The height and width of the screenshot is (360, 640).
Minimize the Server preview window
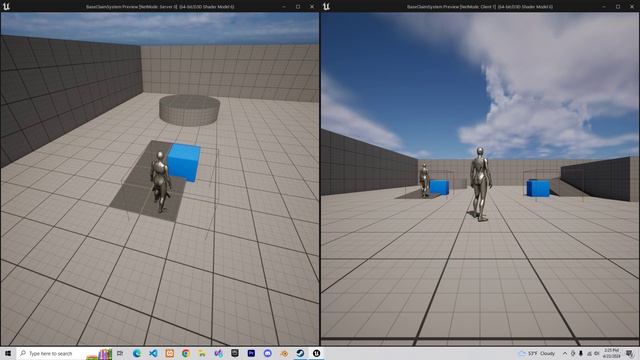(284, 7)
